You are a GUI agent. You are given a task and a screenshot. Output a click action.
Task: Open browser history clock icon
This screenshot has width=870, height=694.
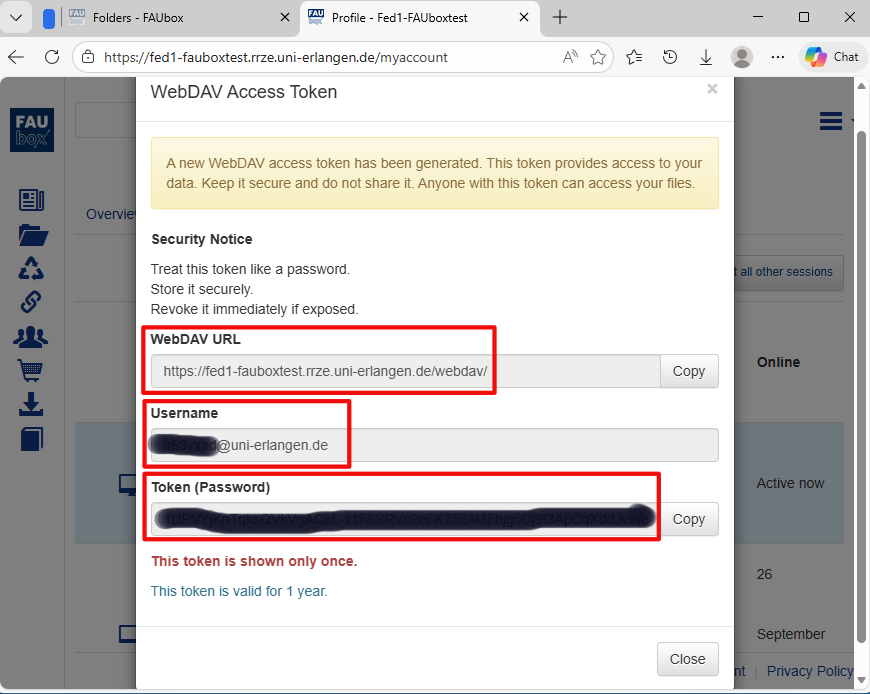(670, 57)
